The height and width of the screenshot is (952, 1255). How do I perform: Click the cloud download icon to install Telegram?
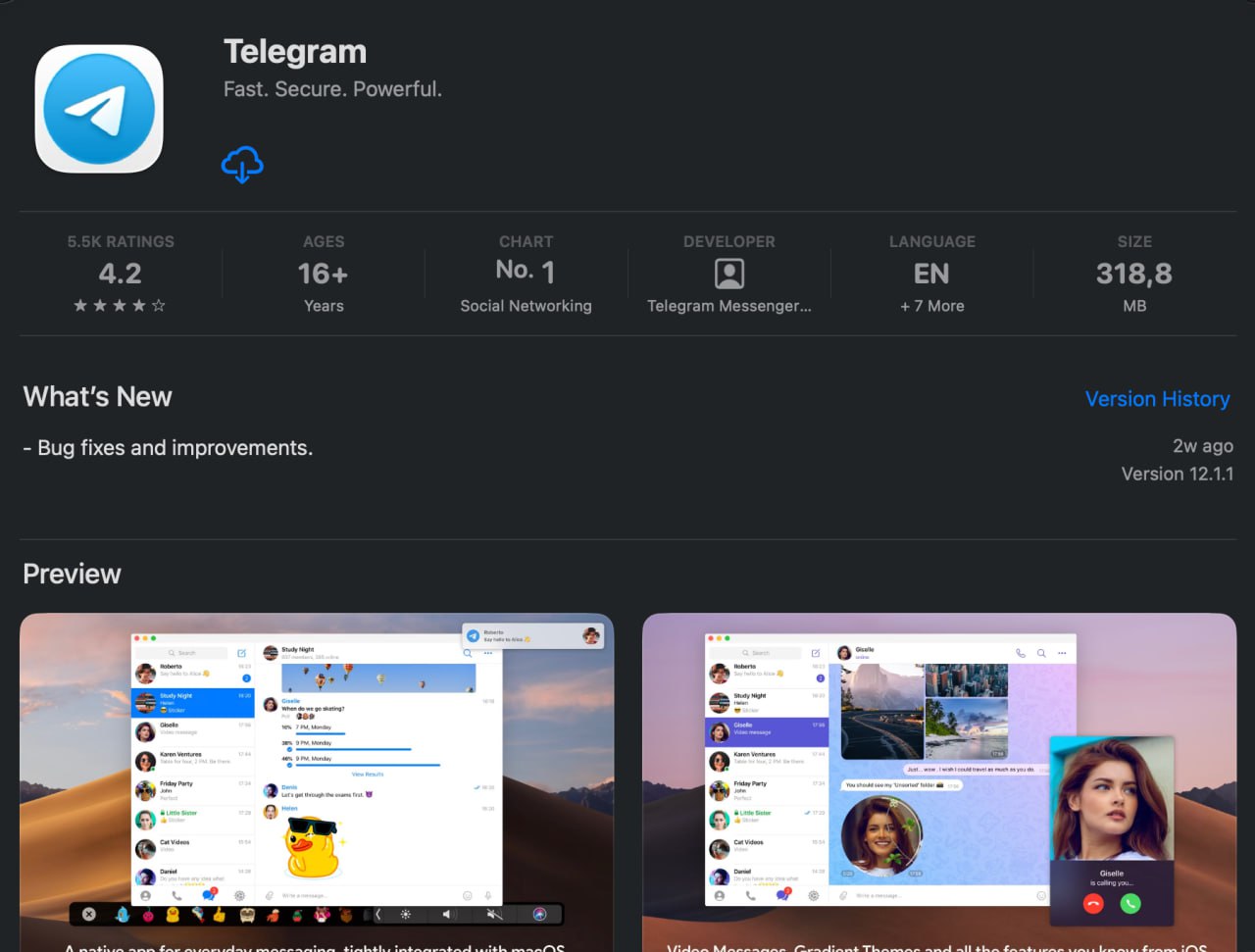242,165
